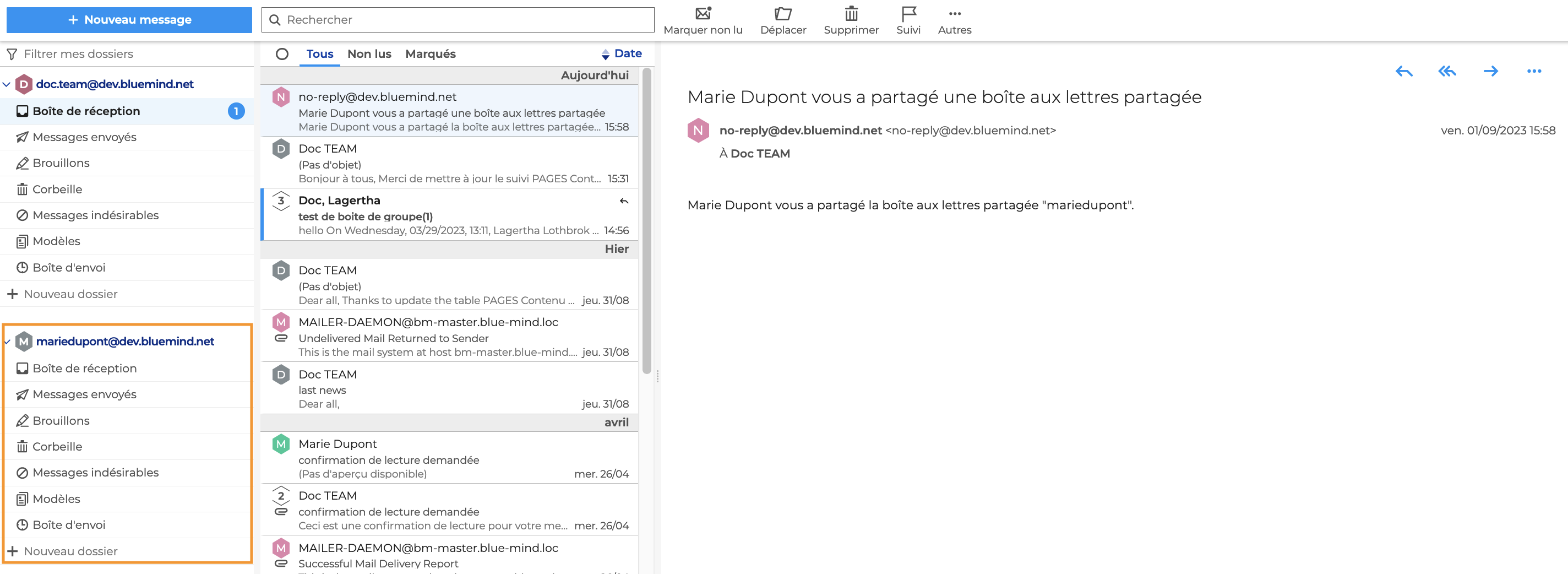Click the message list vertical scrollbar
1568x574 pixels.
[646, 219]
